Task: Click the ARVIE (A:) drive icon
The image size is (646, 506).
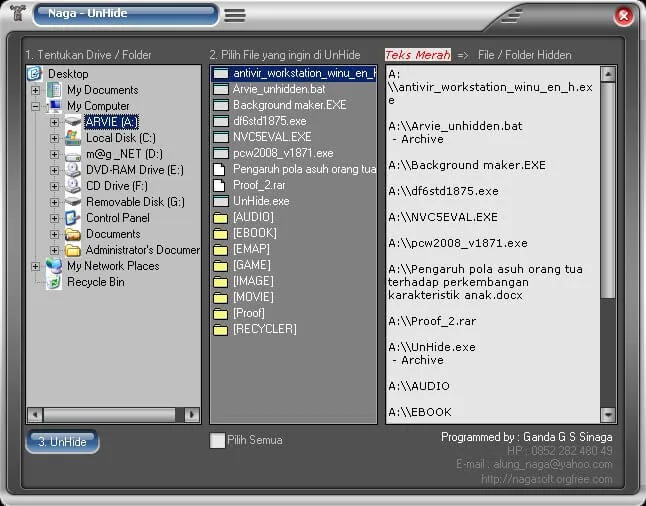Action: click(73, 122)
